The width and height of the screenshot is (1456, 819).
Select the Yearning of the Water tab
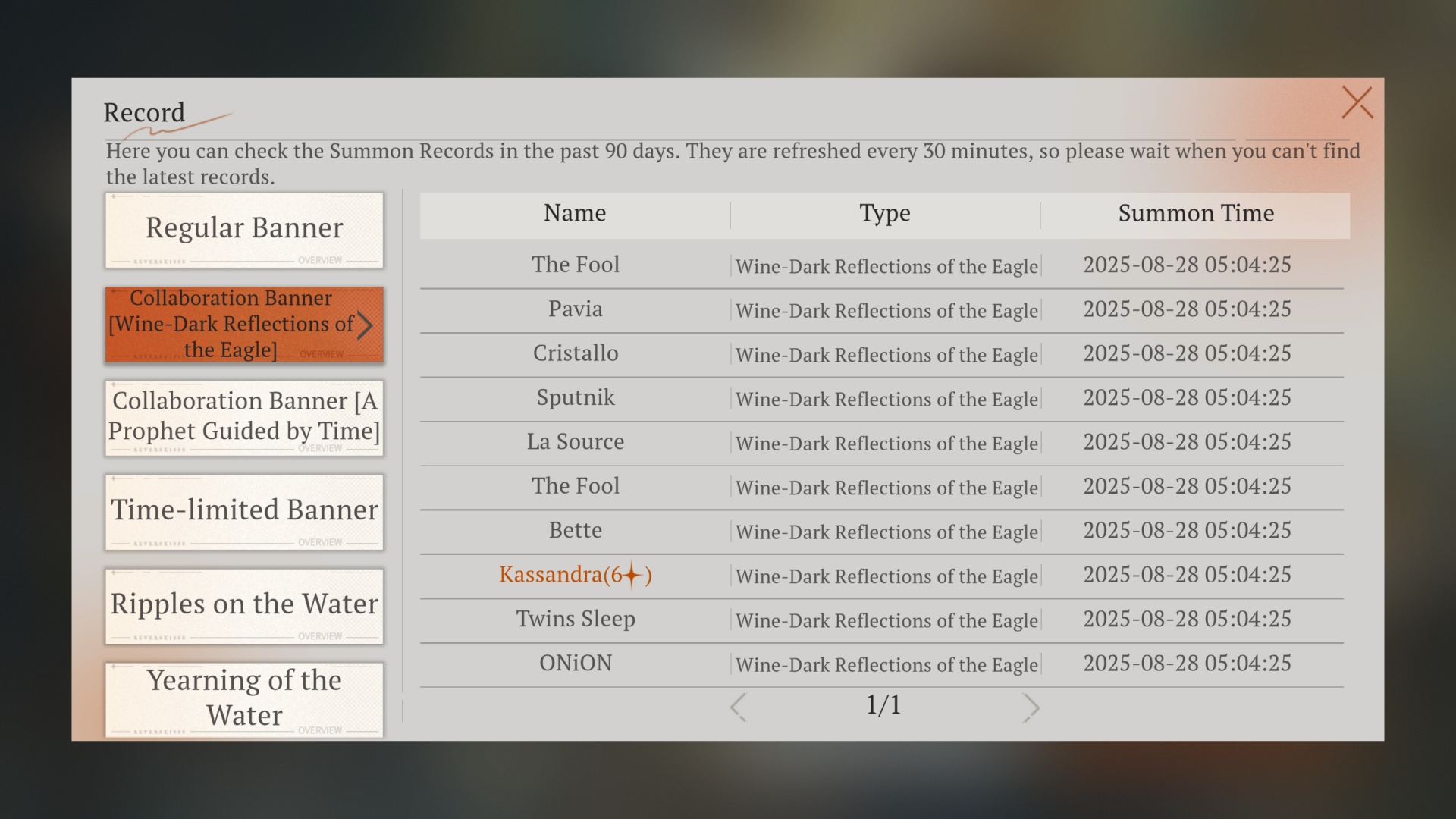(x=244, y=698)
